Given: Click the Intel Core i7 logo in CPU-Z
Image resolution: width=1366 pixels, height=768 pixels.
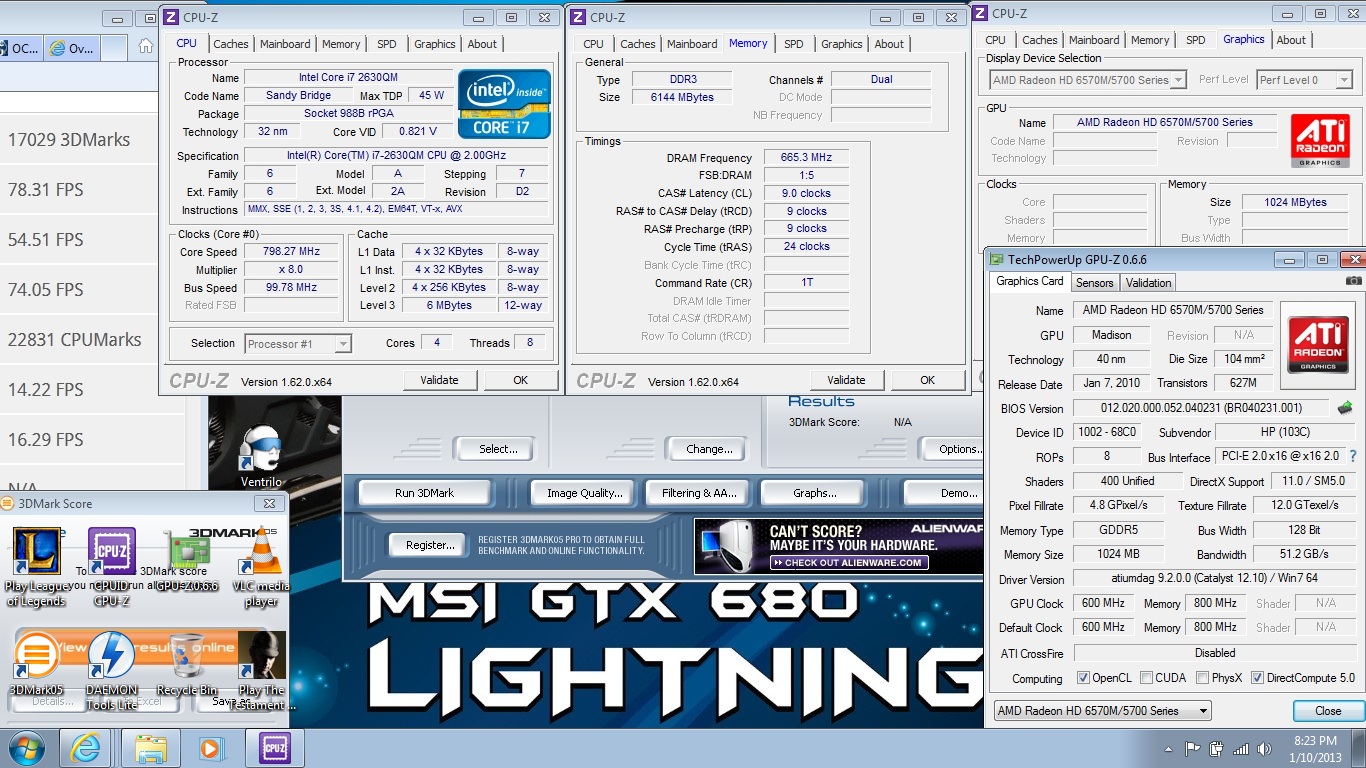Looking at the screenshot, I should coord(504,104).
